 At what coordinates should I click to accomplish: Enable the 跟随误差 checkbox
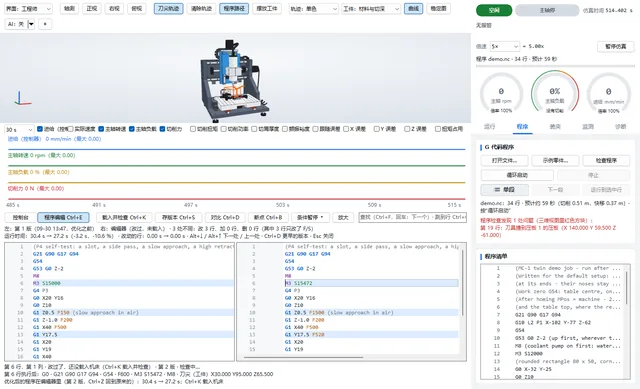[x=316, y=129]
